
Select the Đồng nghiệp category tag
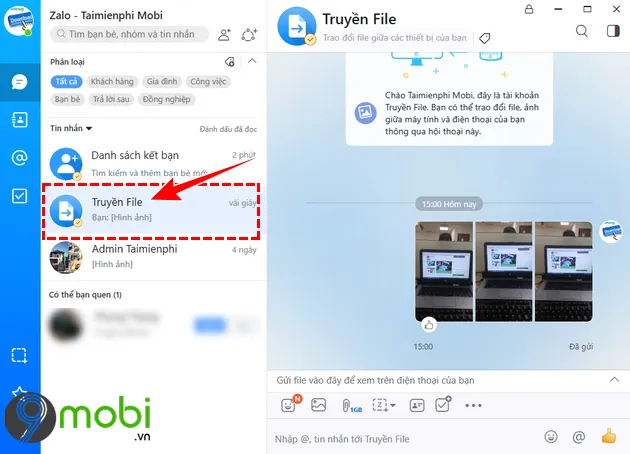(x=166, y=99)
